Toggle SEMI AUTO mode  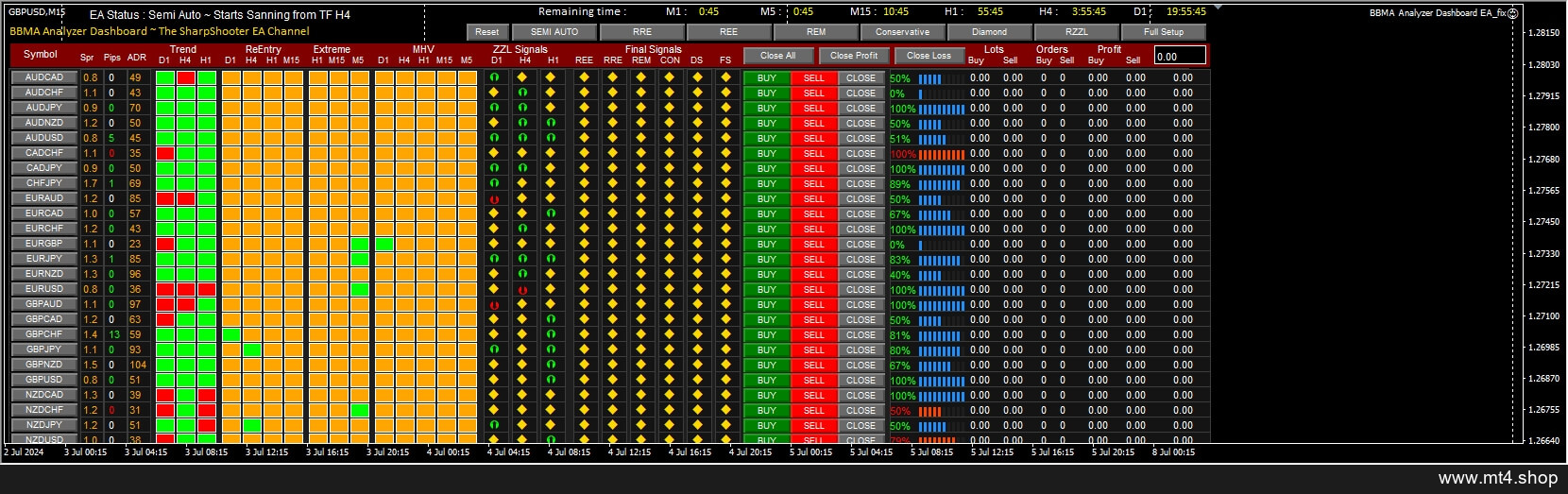[x=554, y=31]
